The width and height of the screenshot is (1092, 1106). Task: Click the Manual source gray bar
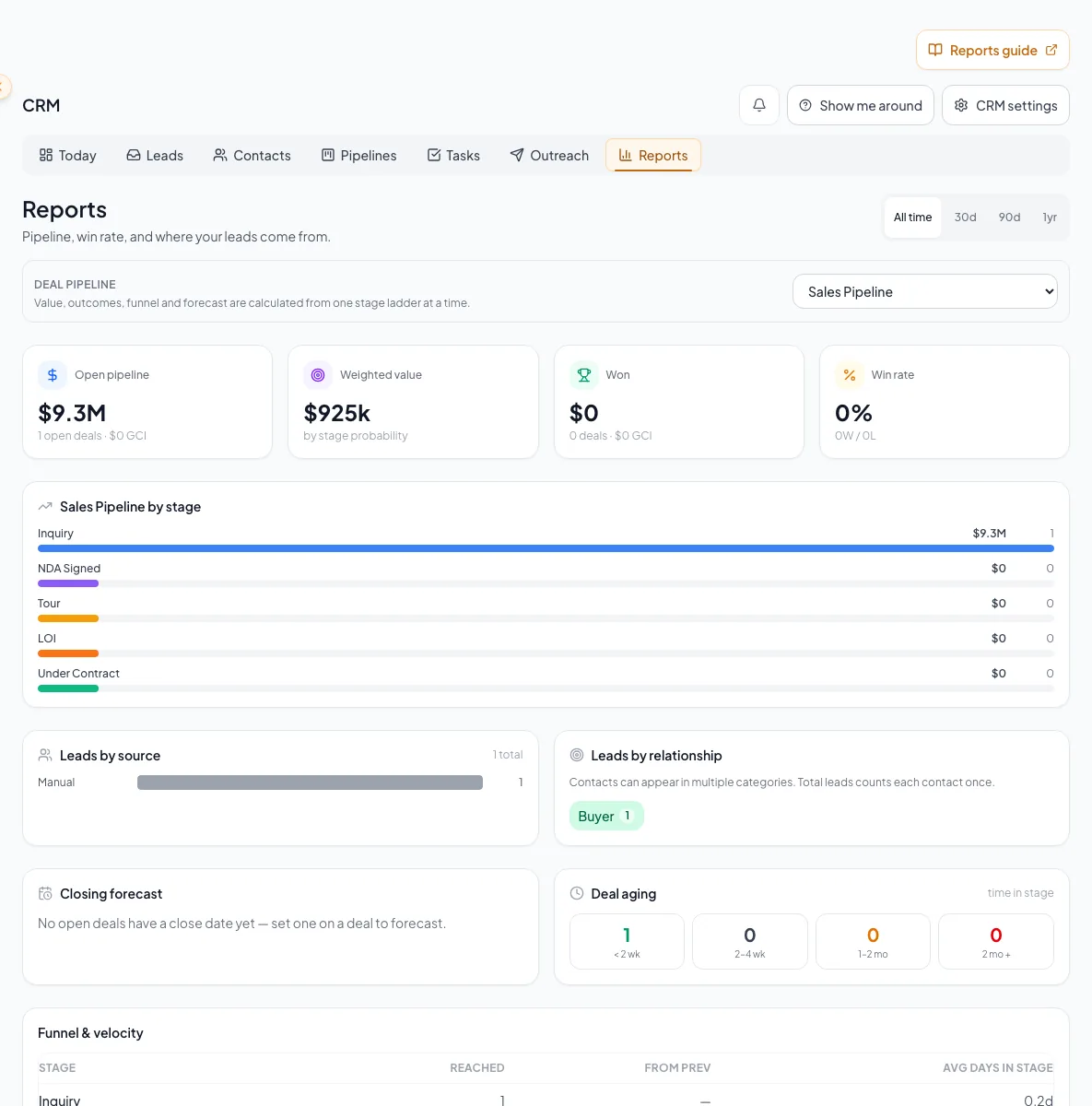coord(310,782)
